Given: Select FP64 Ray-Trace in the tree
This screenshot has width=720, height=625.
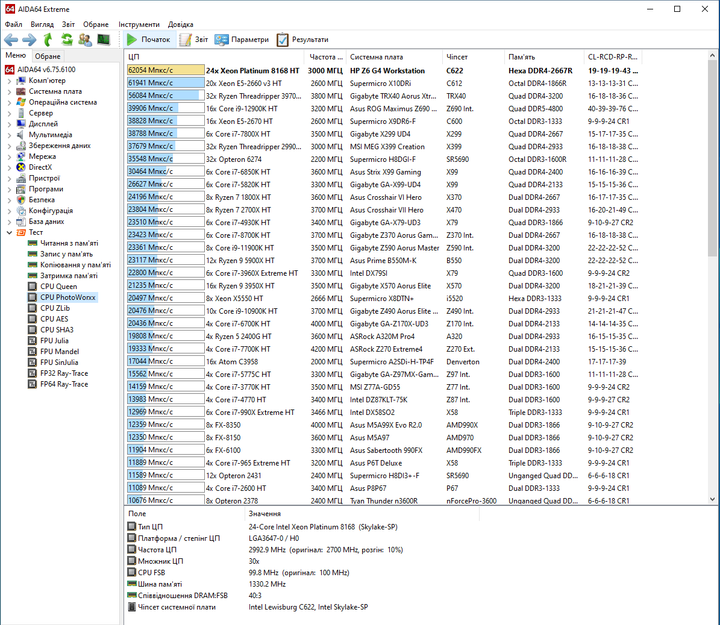Looking at the screenshot, I should 64,384.
